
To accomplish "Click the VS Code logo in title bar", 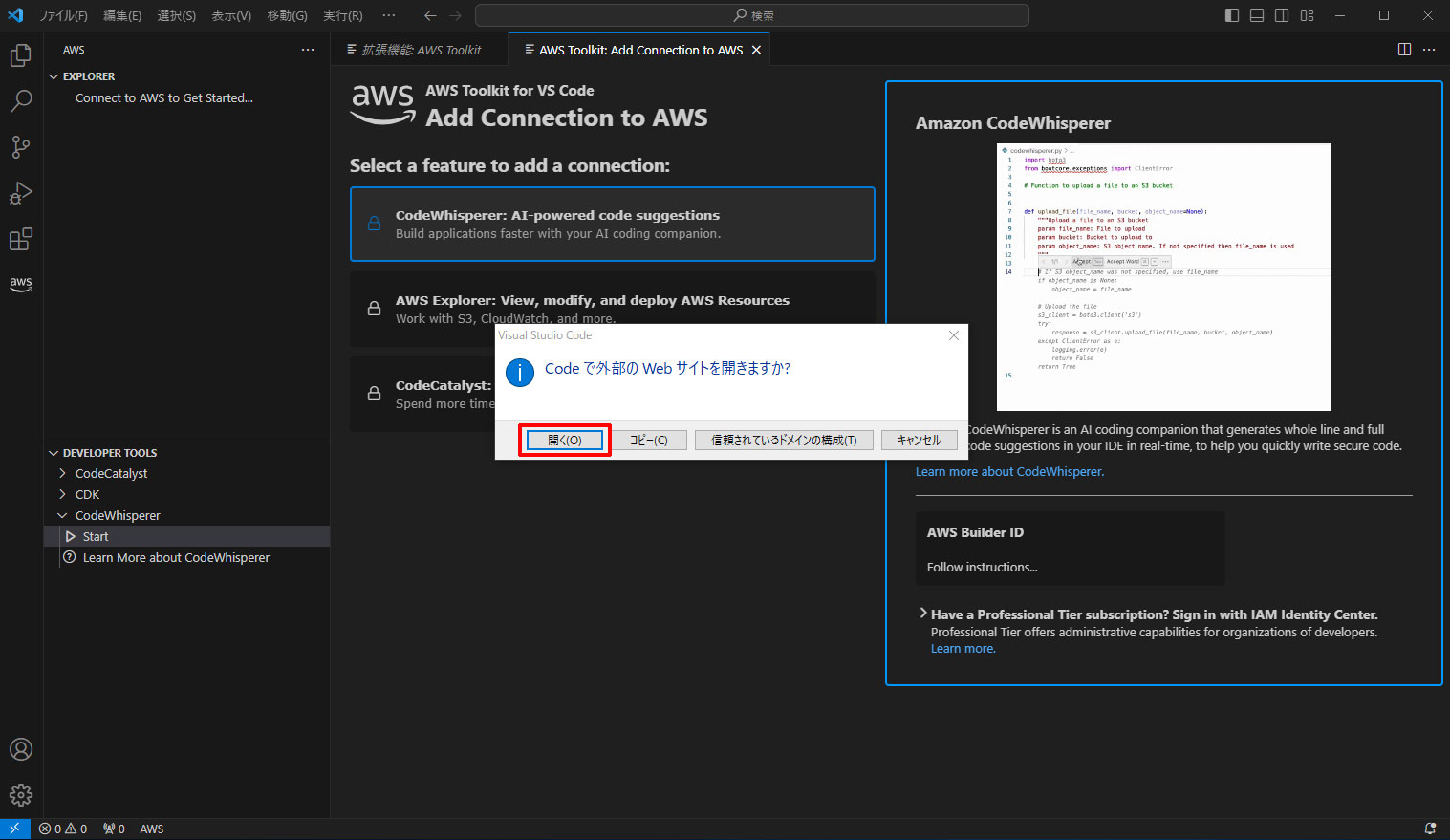I will point(15,15).
